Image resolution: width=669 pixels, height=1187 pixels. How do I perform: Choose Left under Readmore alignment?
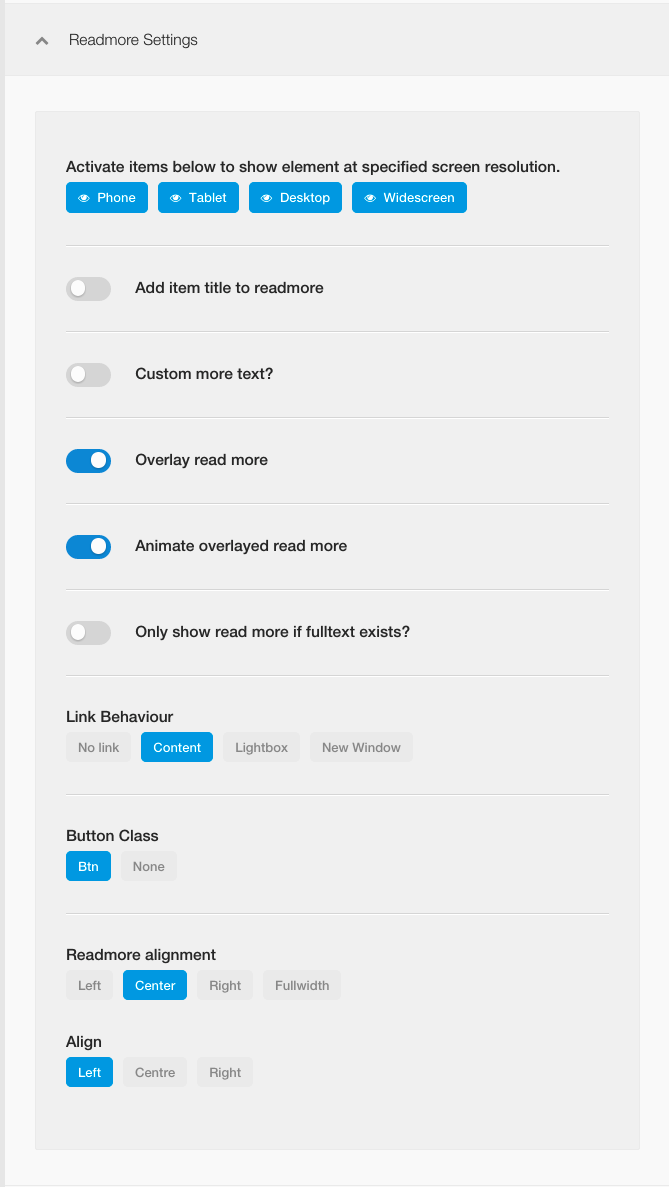[x=89, y=985]
